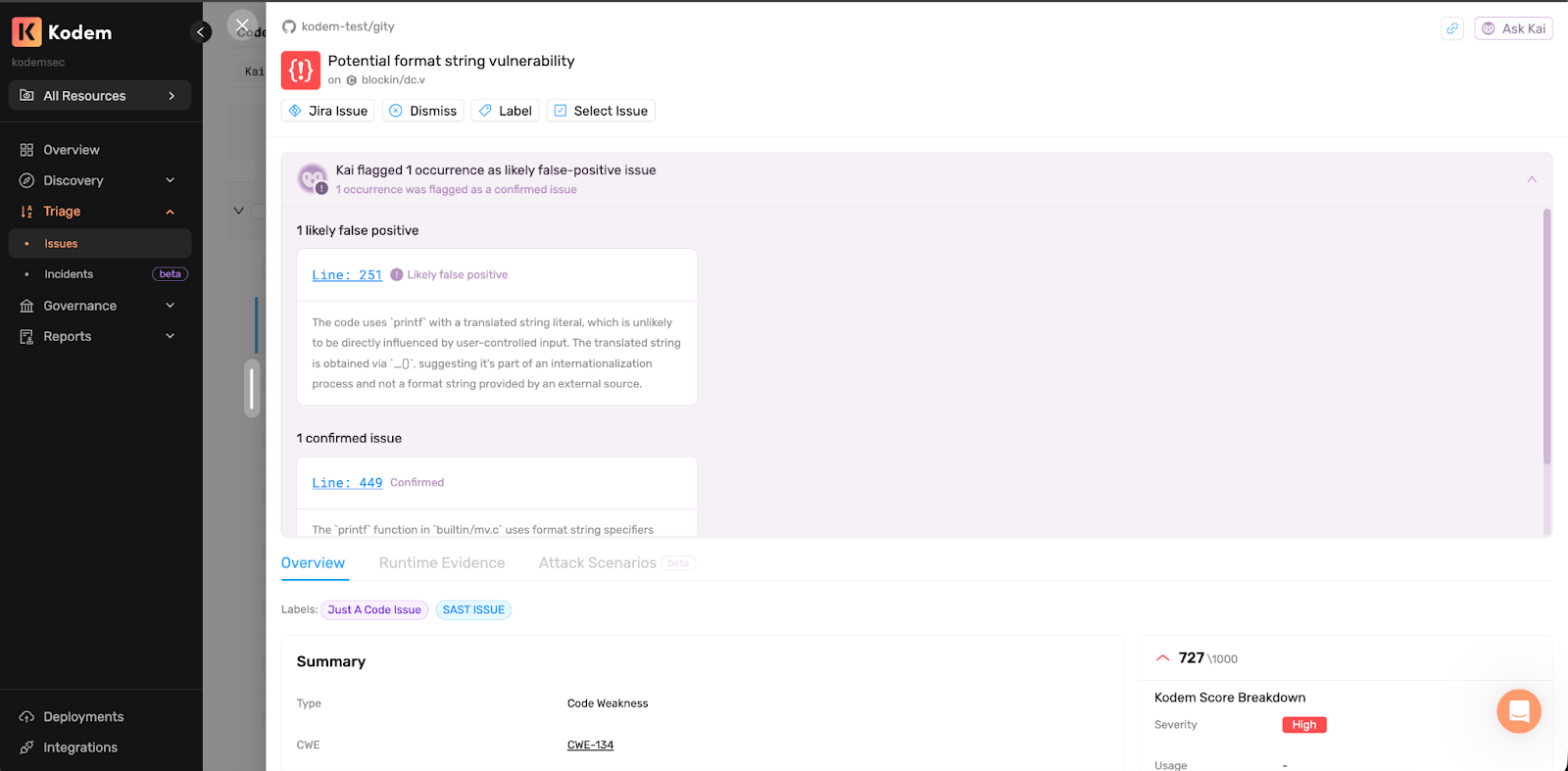
Task: Switch to the Runtime Evidence tab
Action: coord(442,563)
